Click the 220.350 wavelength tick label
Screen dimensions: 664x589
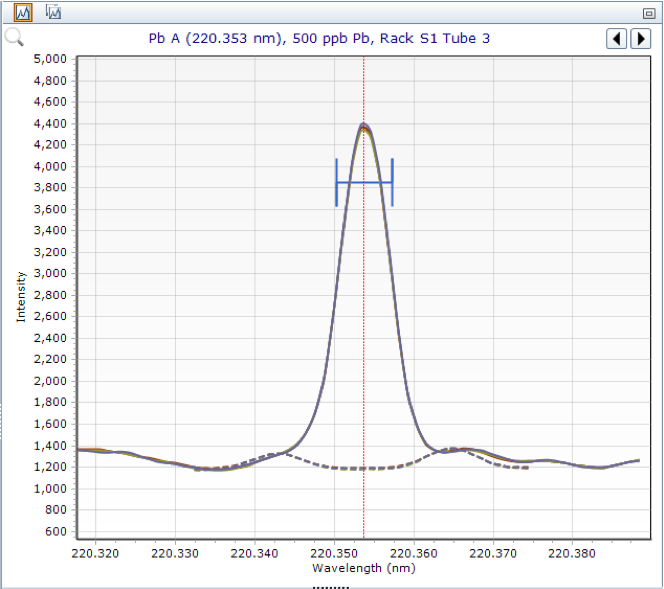(x=334, y=553)
